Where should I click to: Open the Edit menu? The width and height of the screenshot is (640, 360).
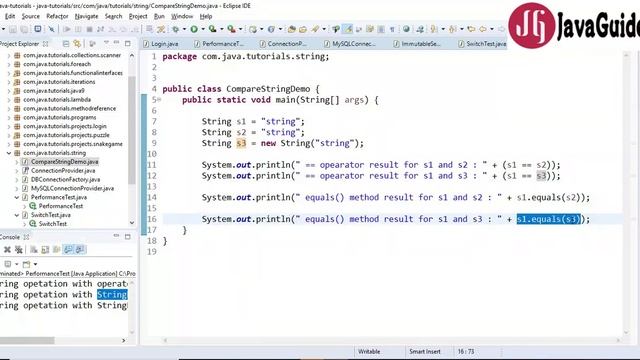(x=10, y=16)
